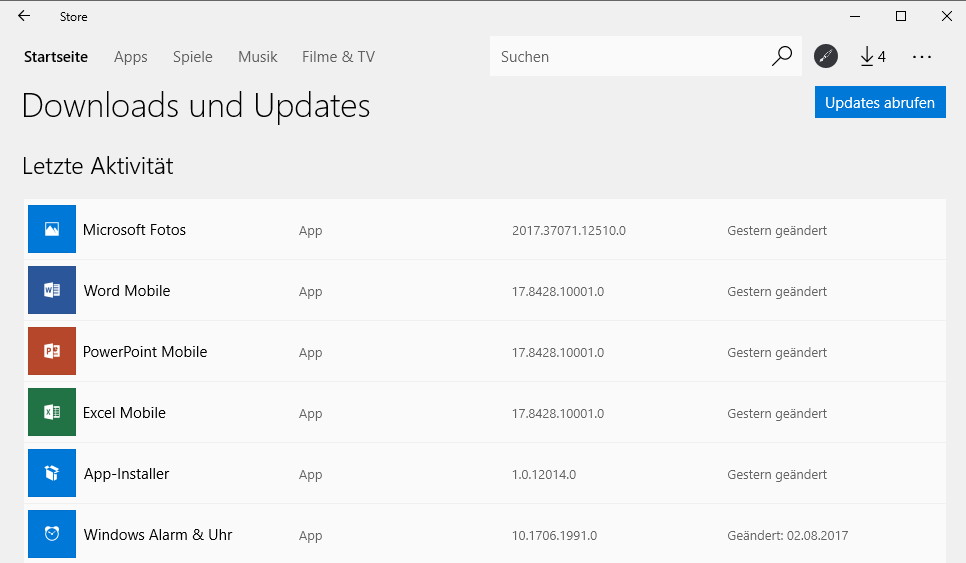The height and width of the screenshot is (563, 966).
Task: Select the Excel Mobile version number row
Action: [558, 413]
